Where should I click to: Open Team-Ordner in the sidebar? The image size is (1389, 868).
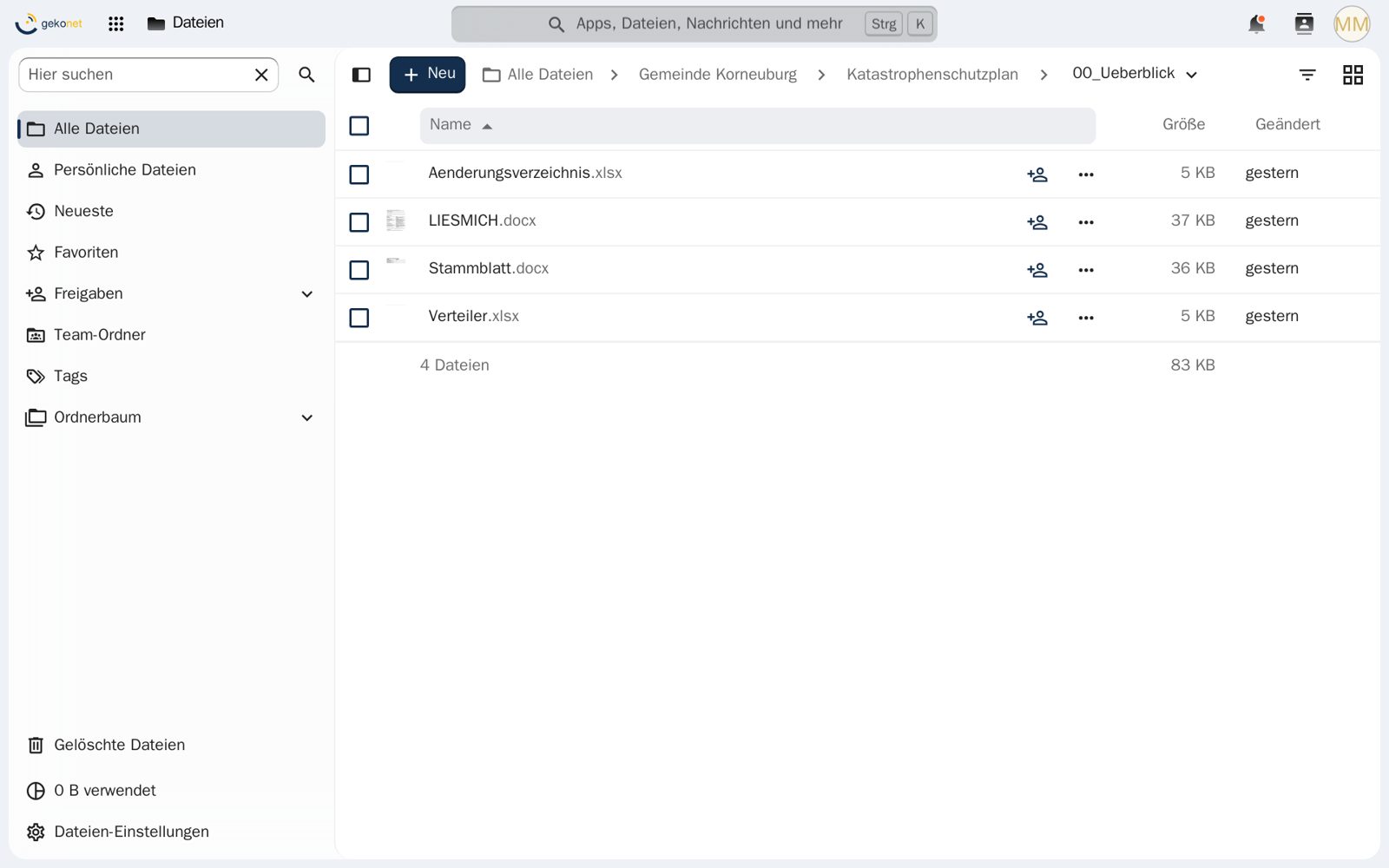point(171,335)
